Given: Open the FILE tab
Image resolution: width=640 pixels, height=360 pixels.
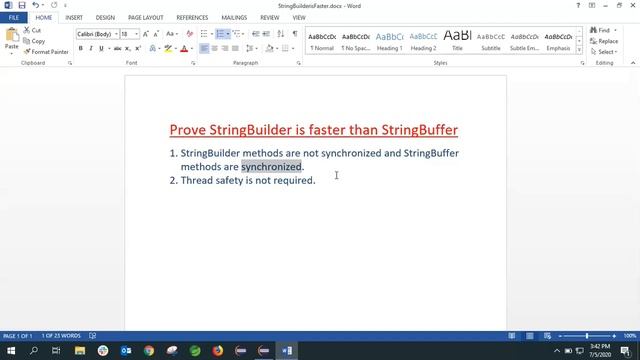Looking at the screenshot, I should pyautogui.click(x=13, y=18).
